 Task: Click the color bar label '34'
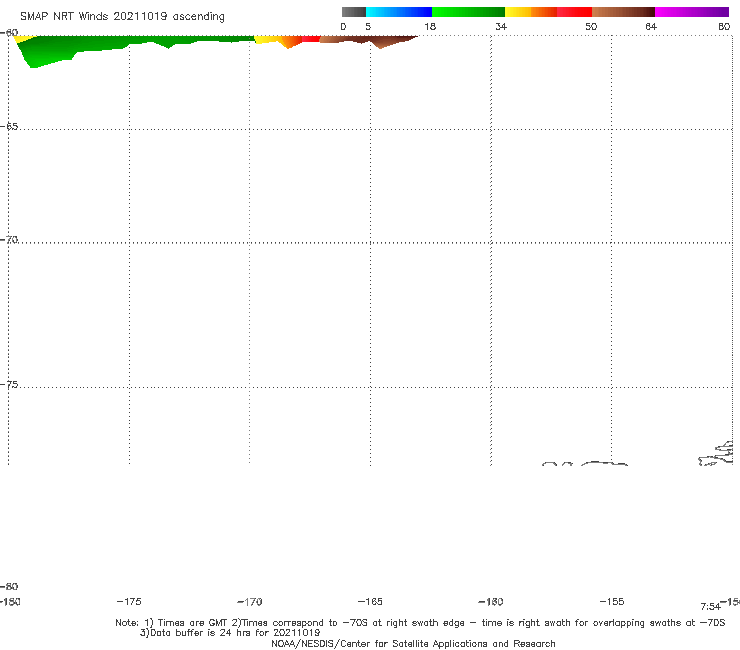pos(501,27)
